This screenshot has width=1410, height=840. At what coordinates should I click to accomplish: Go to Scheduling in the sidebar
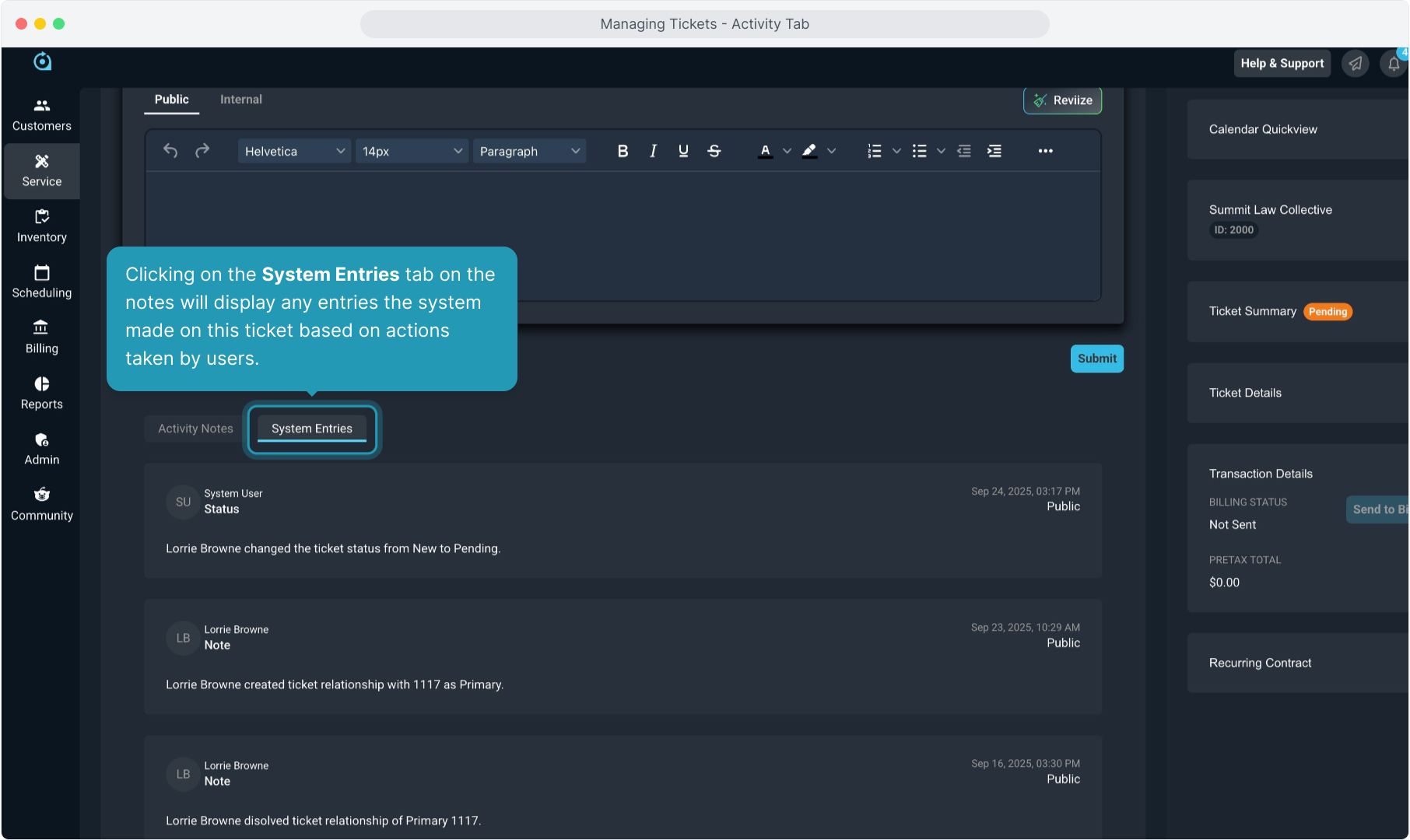[42, 282]
